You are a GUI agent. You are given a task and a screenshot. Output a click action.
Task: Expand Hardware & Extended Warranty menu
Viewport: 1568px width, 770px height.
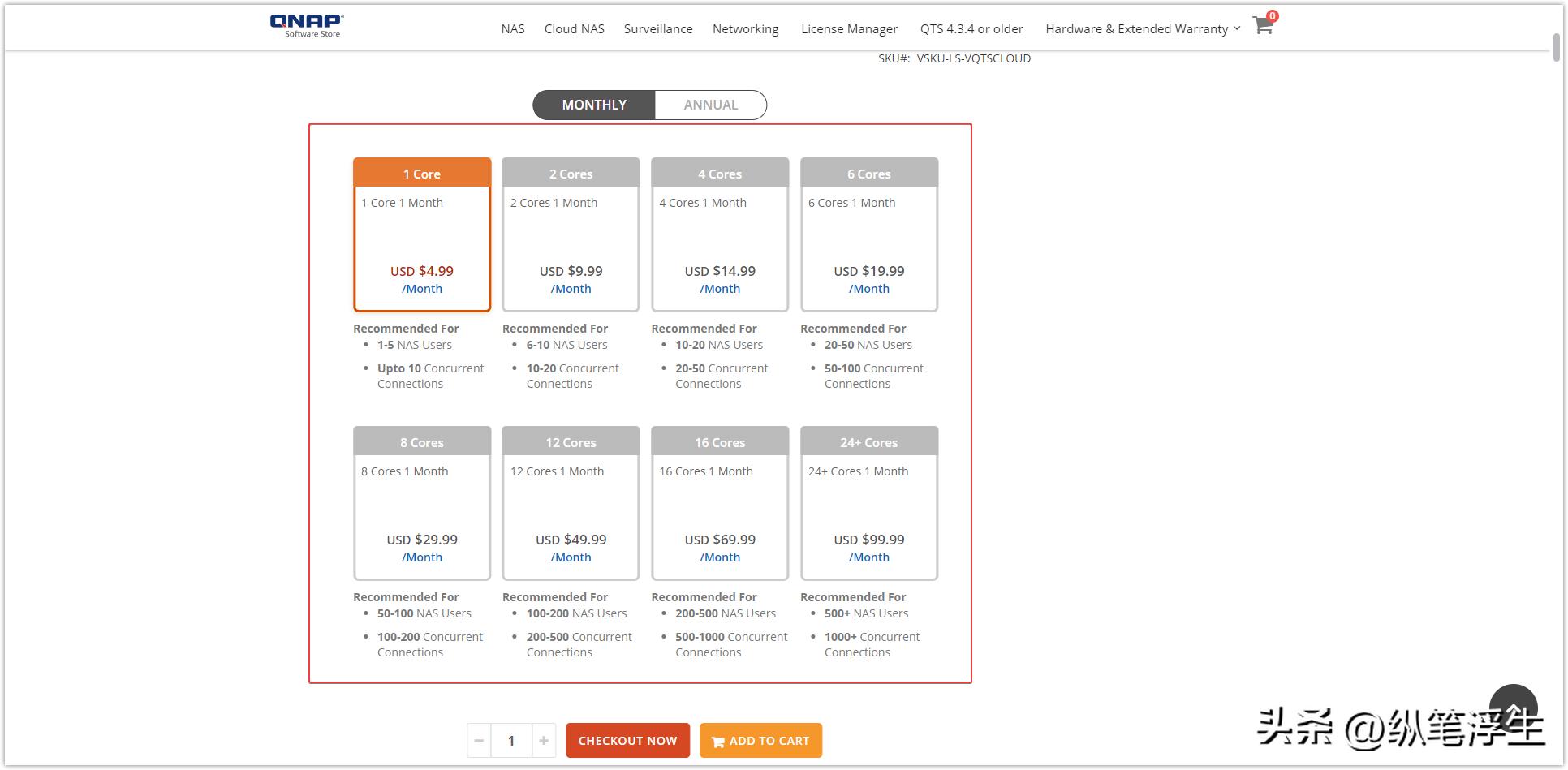point(1142,28)
